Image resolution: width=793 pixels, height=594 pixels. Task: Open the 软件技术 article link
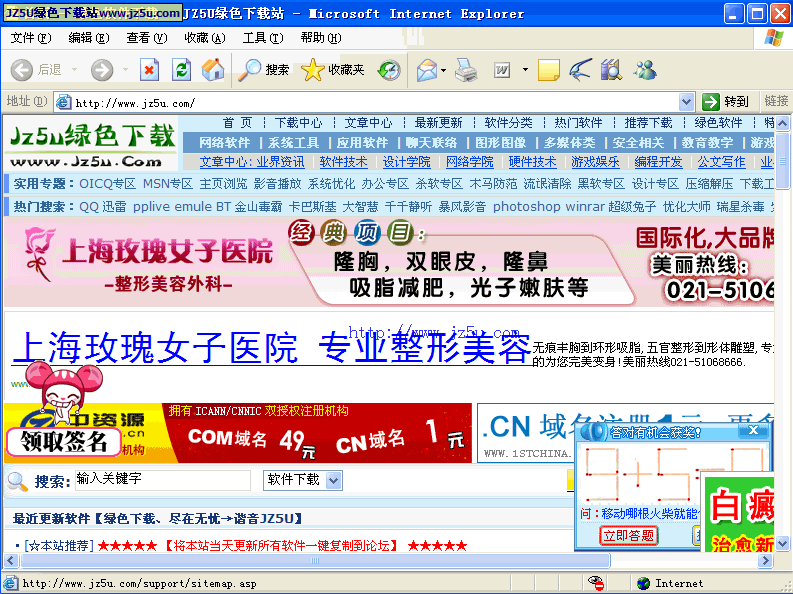(x=343, y=162)
